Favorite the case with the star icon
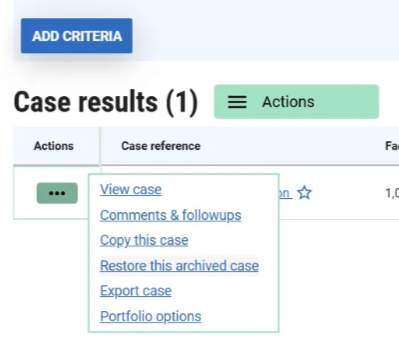399x364 pixels. pyautogui.click(x=304, y=193)
